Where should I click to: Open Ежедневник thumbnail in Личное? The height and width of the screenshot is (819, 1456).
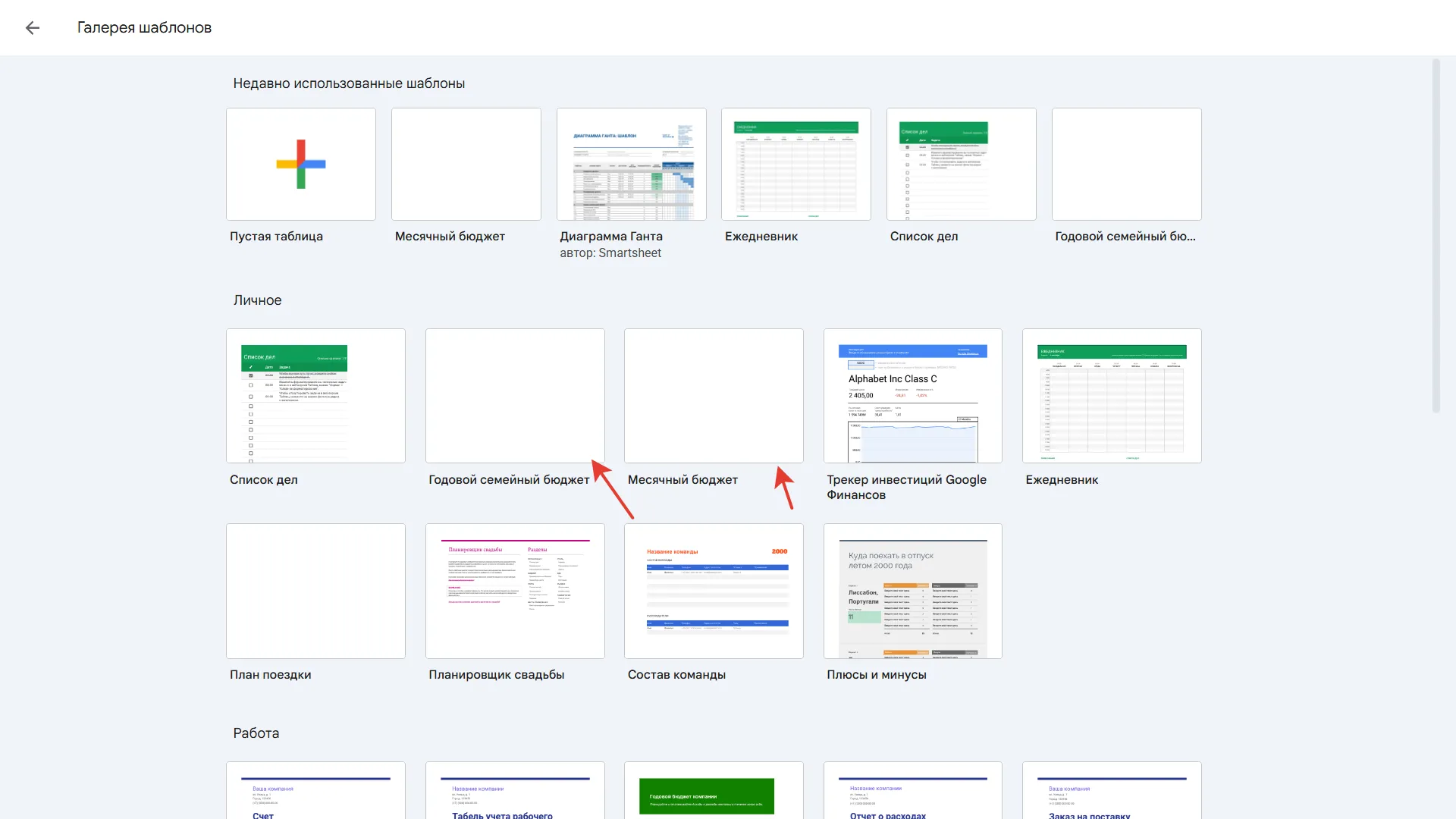pyautogui.click(x=1112, y=396)
